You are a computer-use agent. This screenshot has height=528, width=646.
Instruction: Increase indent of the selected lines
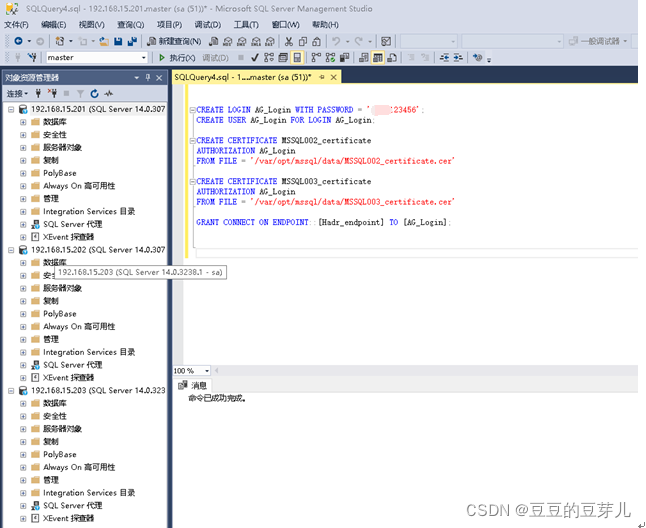click(458, 57)
